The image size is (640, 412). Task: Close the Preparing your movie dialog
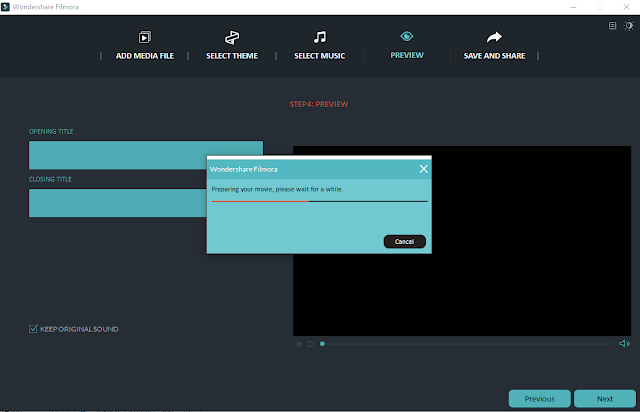(424, 169)
